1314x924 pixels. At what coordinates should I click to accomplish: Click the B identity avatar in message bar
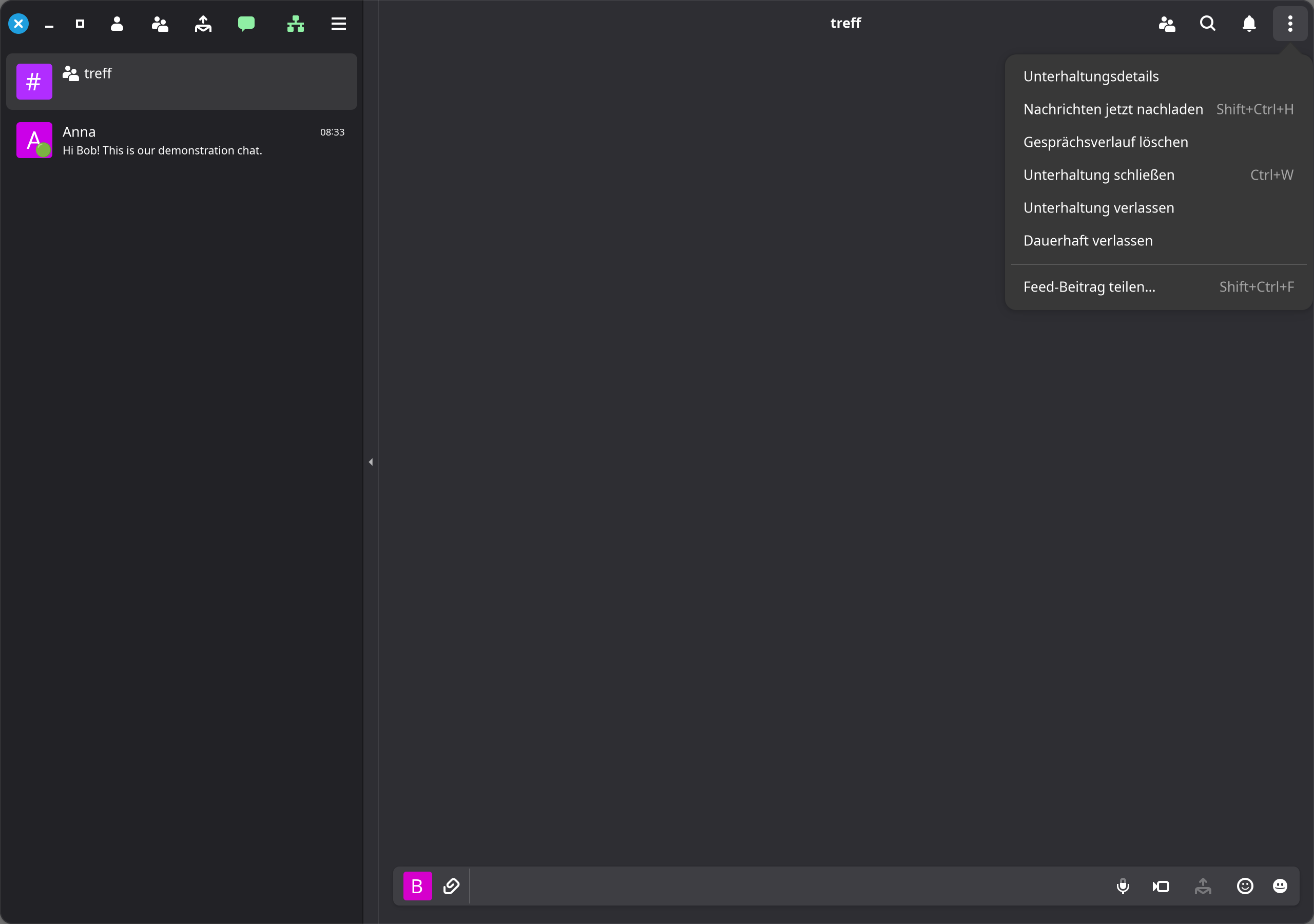418,886
